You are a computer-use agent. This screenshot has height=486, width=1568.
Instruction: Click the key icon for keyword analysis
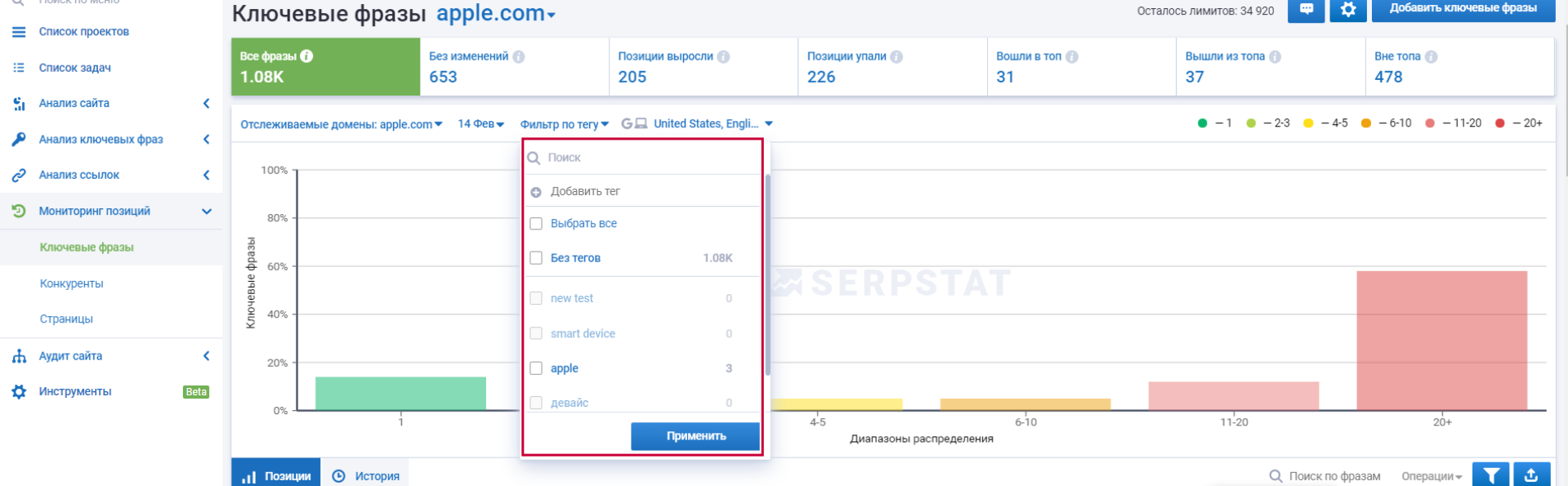coord(19,140)
